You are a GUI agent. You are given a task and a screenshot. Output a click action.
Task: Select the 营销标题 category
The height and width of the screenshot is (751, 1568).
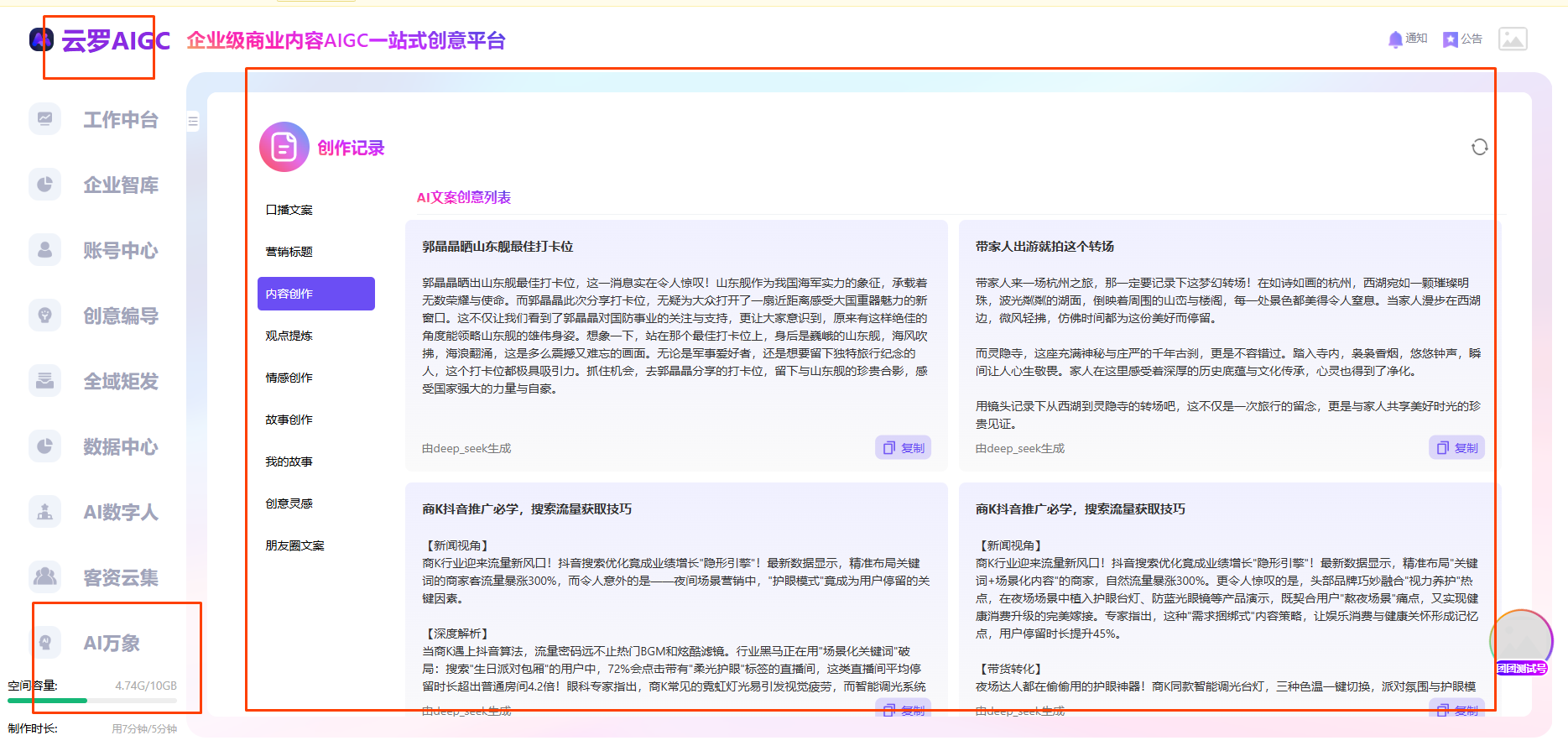[x=289, y=252]
